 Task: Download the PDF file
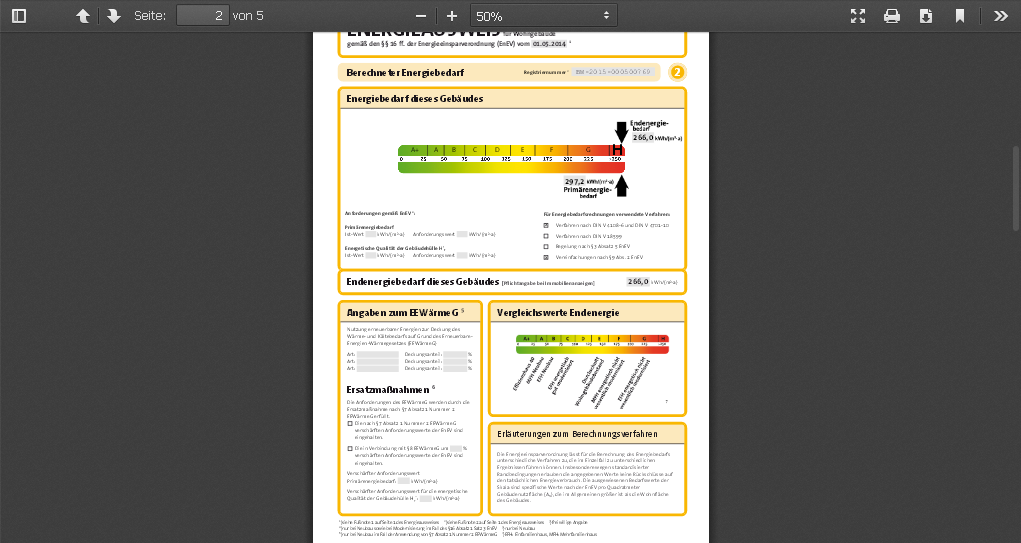click(926, 16)
